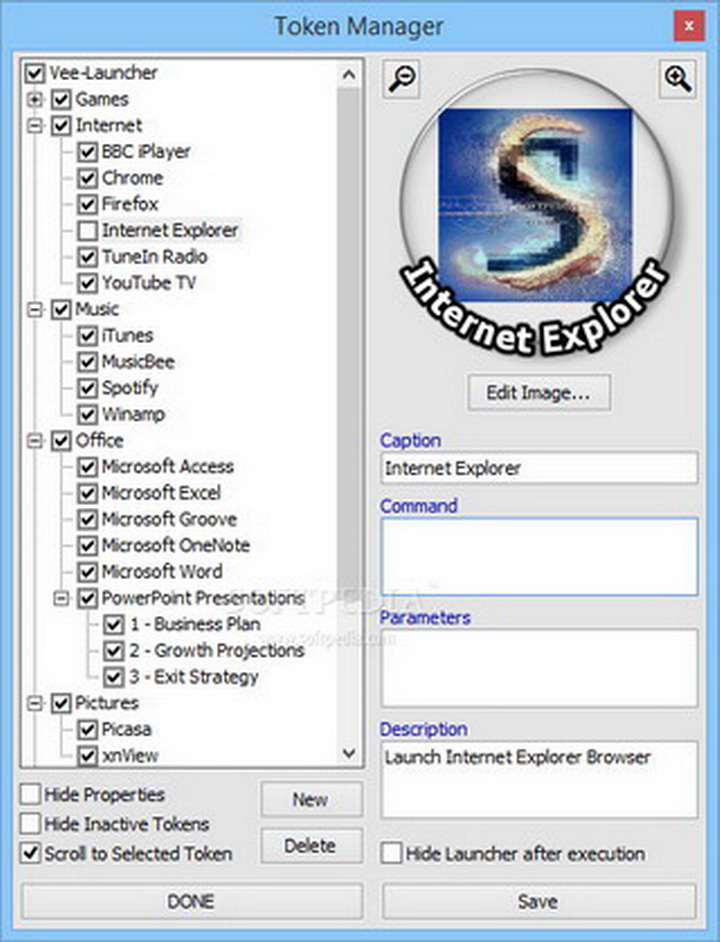The height and width of the screenshot is (942, 720).
Task: Select the 2 - Growth Projections item
Action: tap(216, 651)
